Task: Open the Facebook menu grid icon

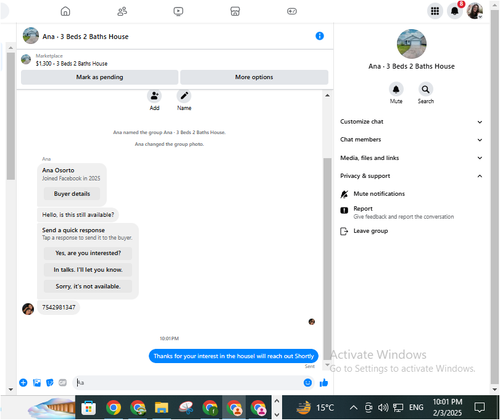Action: [x=435, y=11]
